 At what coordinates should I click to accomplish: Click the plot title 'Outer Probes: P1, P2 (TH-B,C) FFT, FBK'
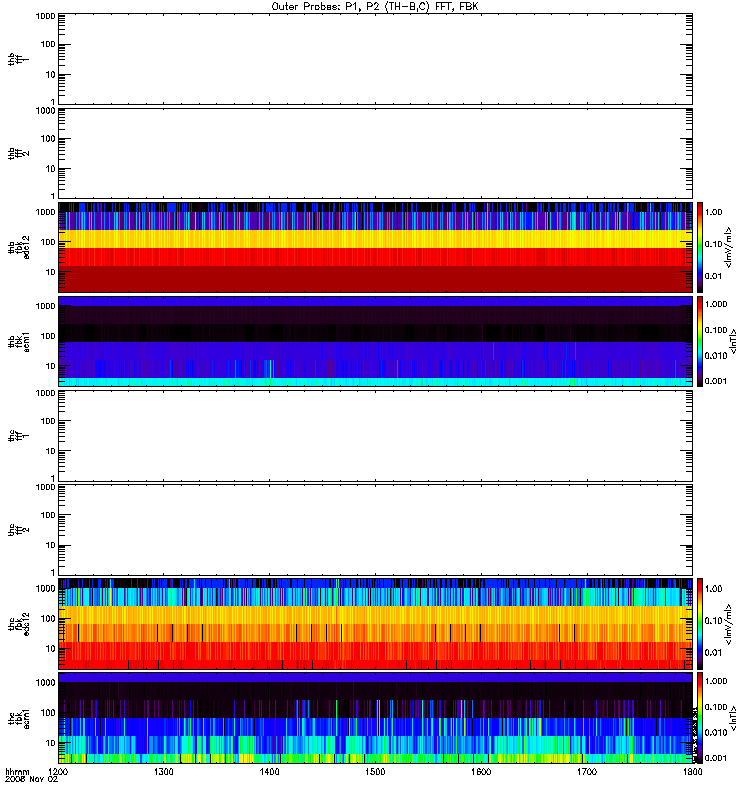point(375,7)
